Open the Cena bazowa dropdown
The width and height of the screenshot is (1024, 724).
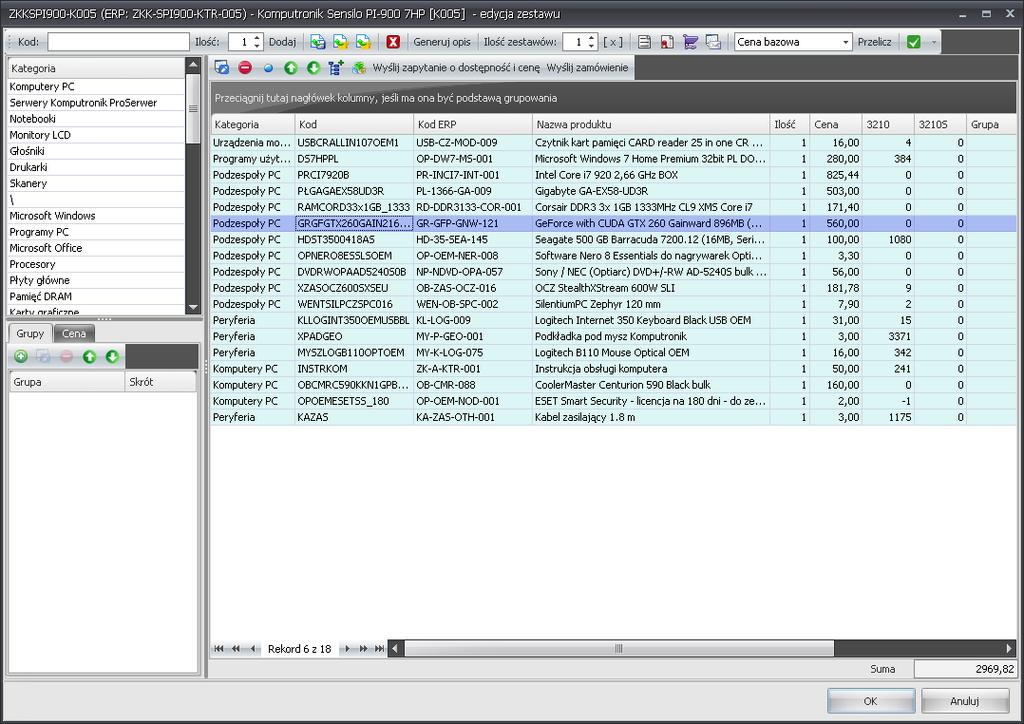(845, 42)
